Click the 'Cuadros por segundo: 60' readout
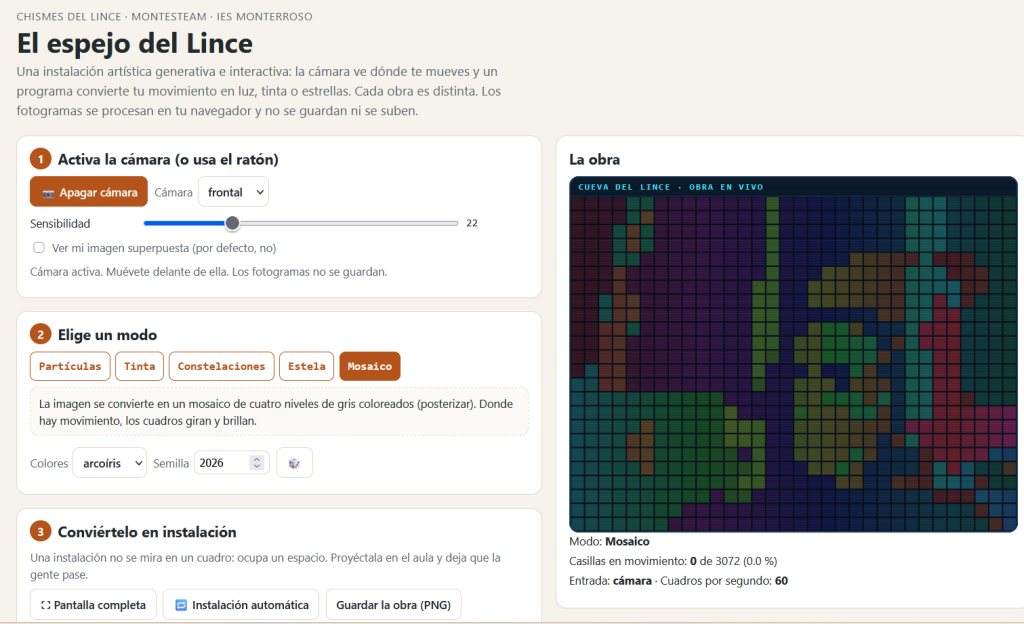 [x=724, y=580]
